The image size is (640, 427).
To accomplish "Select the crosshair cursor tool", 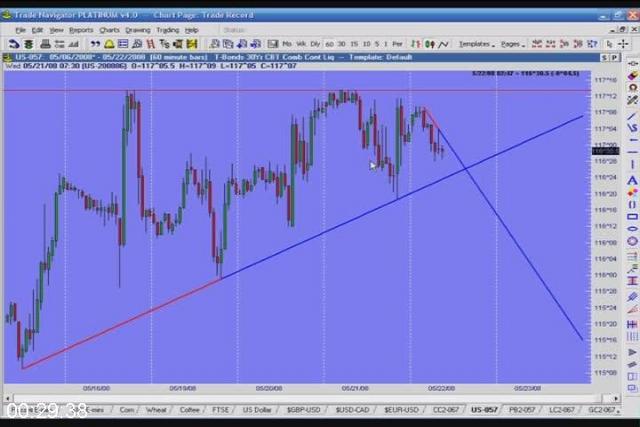I will click(x=623, y=44).
